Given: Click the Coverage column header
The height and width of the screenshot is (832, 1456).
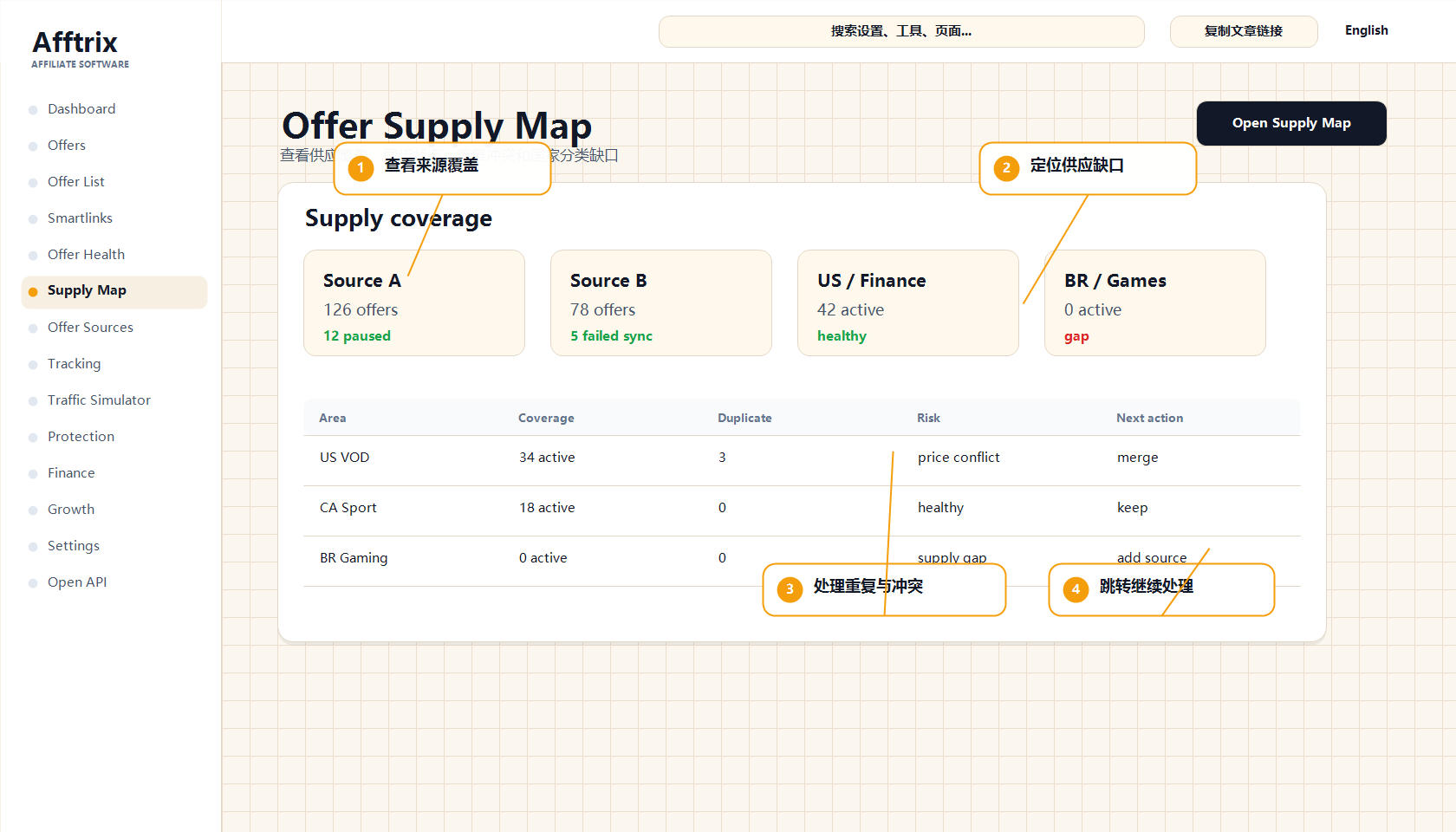Looking at the screenshot, I should tap(546, 418).
